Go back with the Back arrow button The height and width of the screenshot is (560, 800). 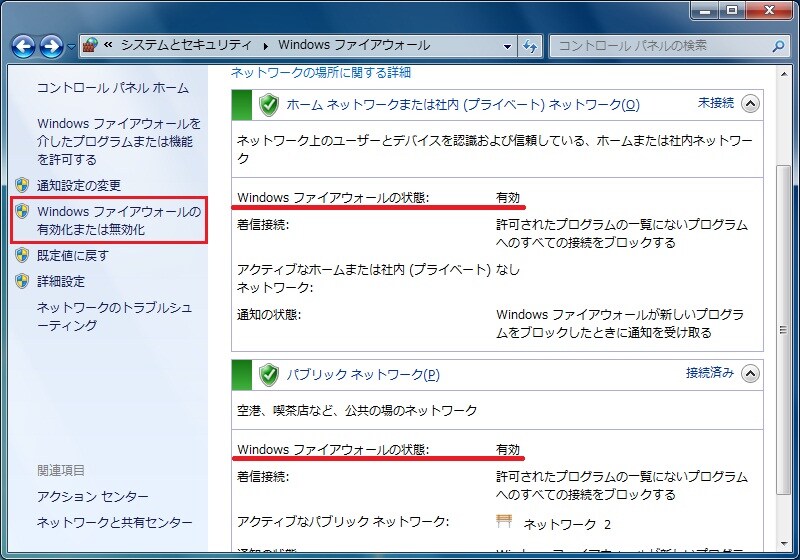[x=23, y=47]
